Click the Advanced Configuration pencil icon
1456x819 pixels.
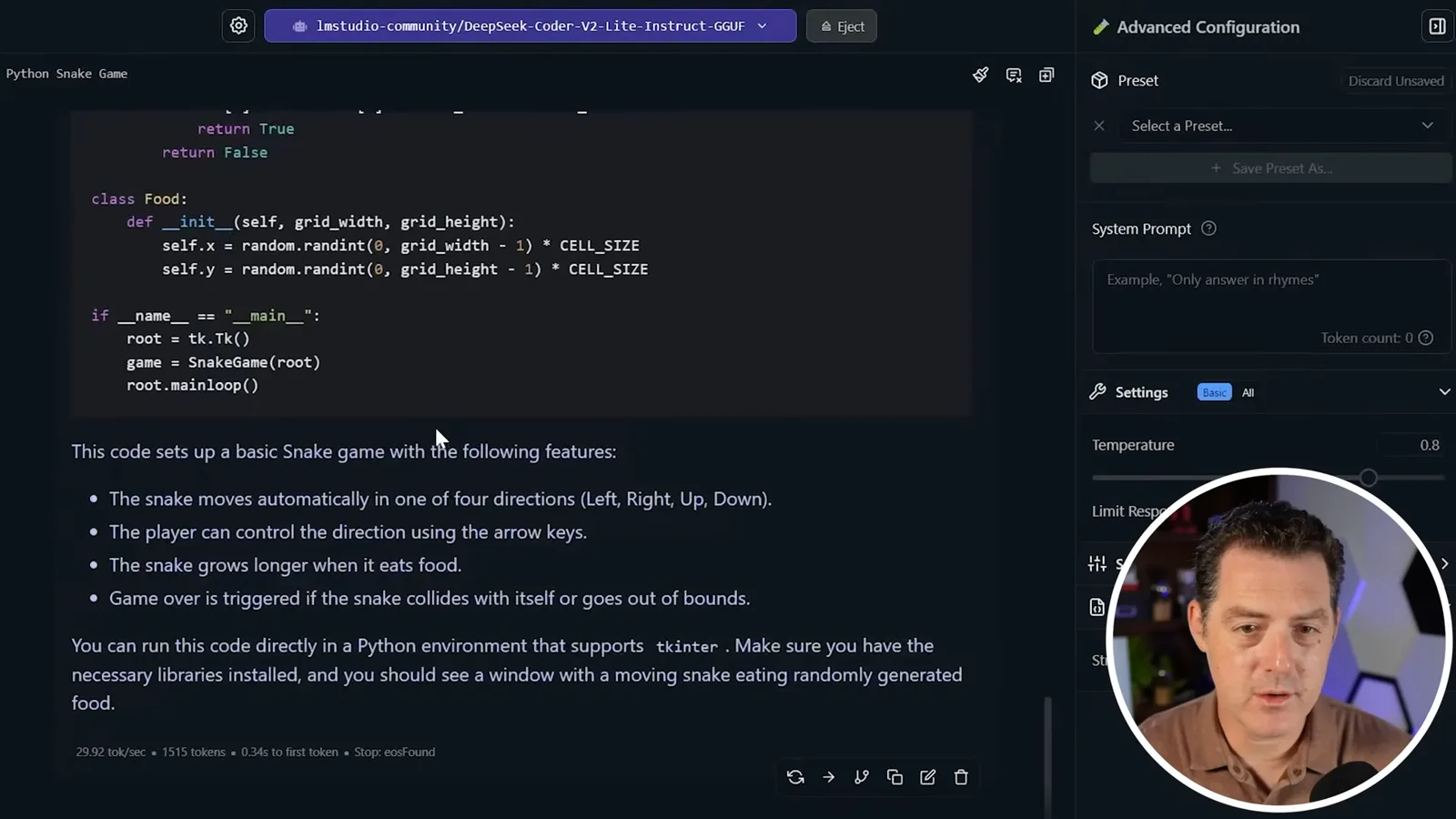tap(1101, 27)
